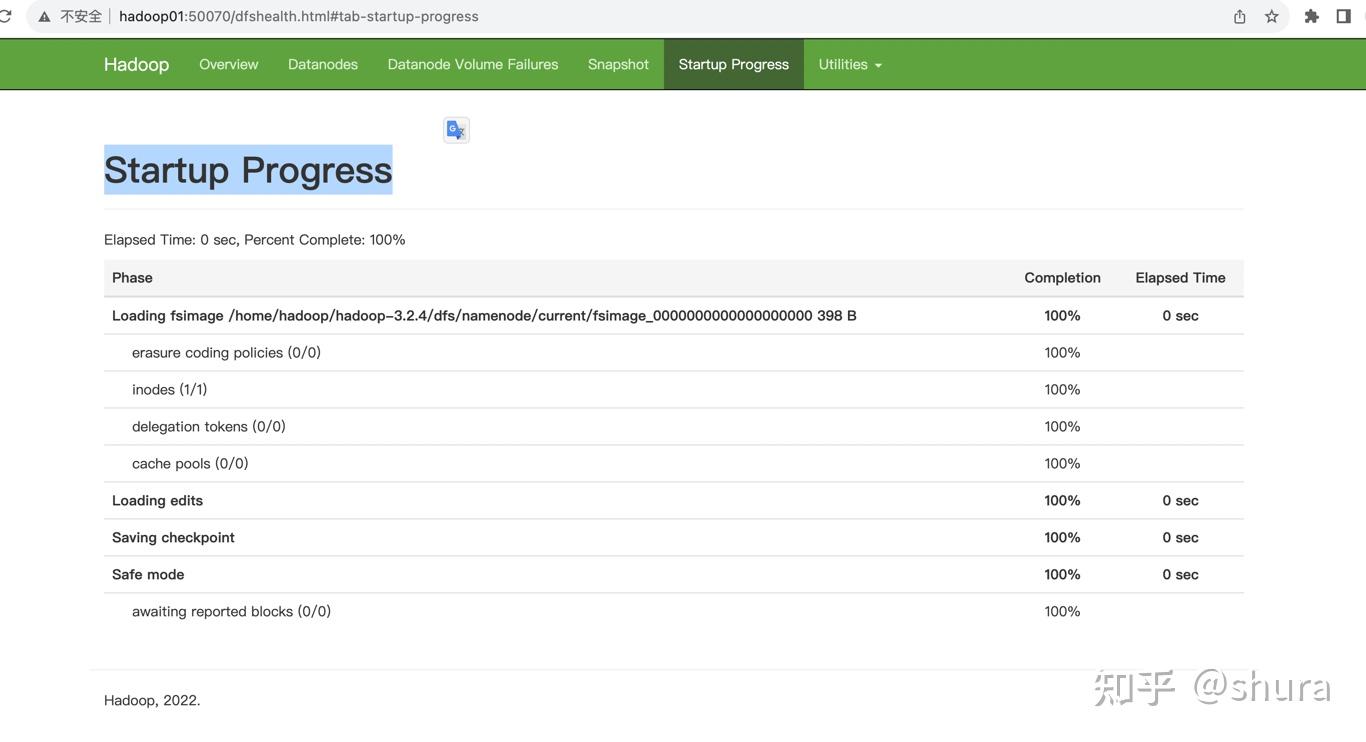The image size is (1366, 742).
Task: Open the Datanodes tab
Action: (x=323, y=64)
